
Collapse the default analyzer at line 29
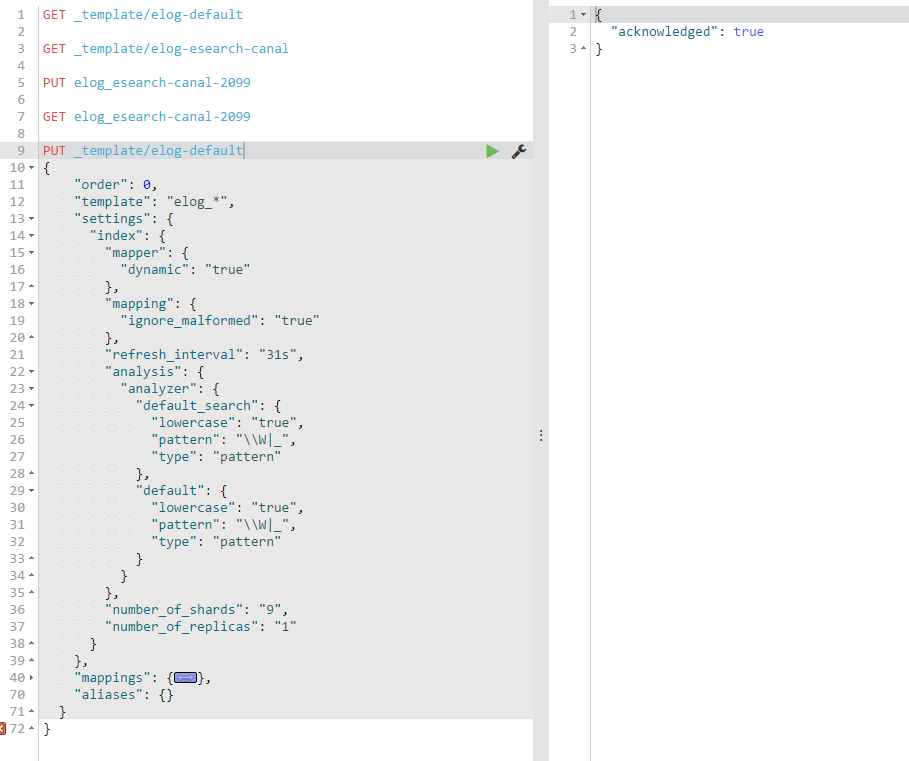coord(31,489)
